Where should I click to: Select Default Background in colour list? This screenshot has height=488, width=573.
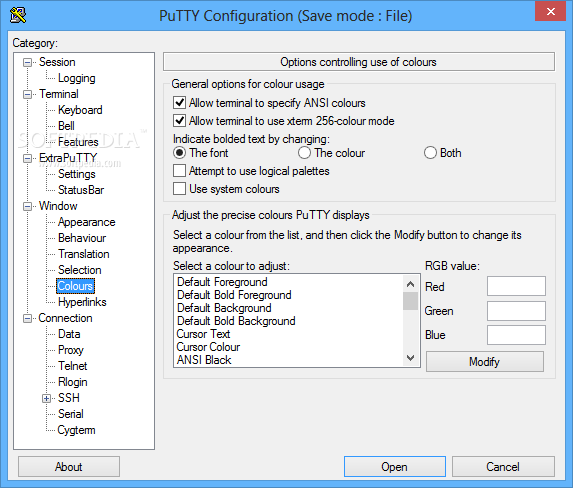(x=288, y=308)
